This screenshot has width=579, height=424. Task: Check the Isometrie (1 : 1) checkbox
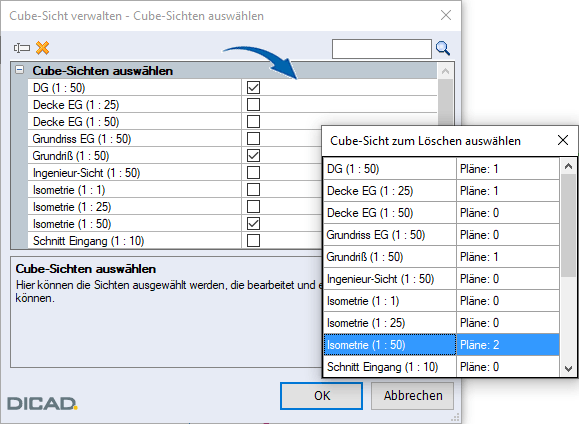(253, 189)
